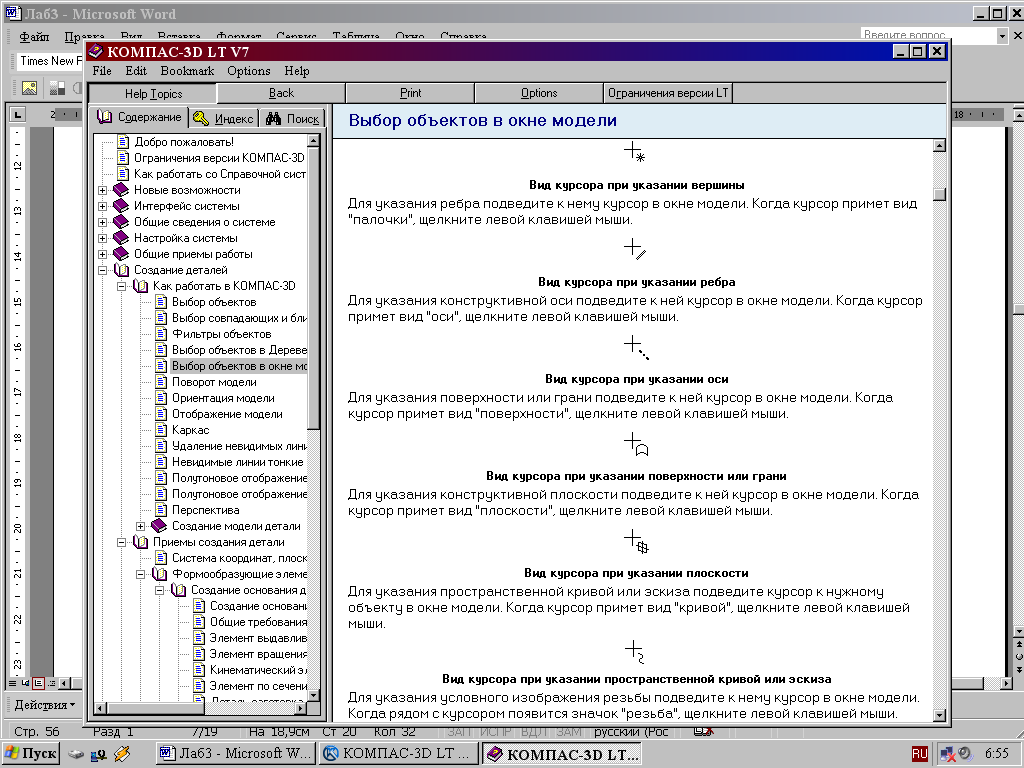Open the Действия dropdown in Word
This screenshot has height=768, width=1024.
pyautogui.click(x=44, y=705)
